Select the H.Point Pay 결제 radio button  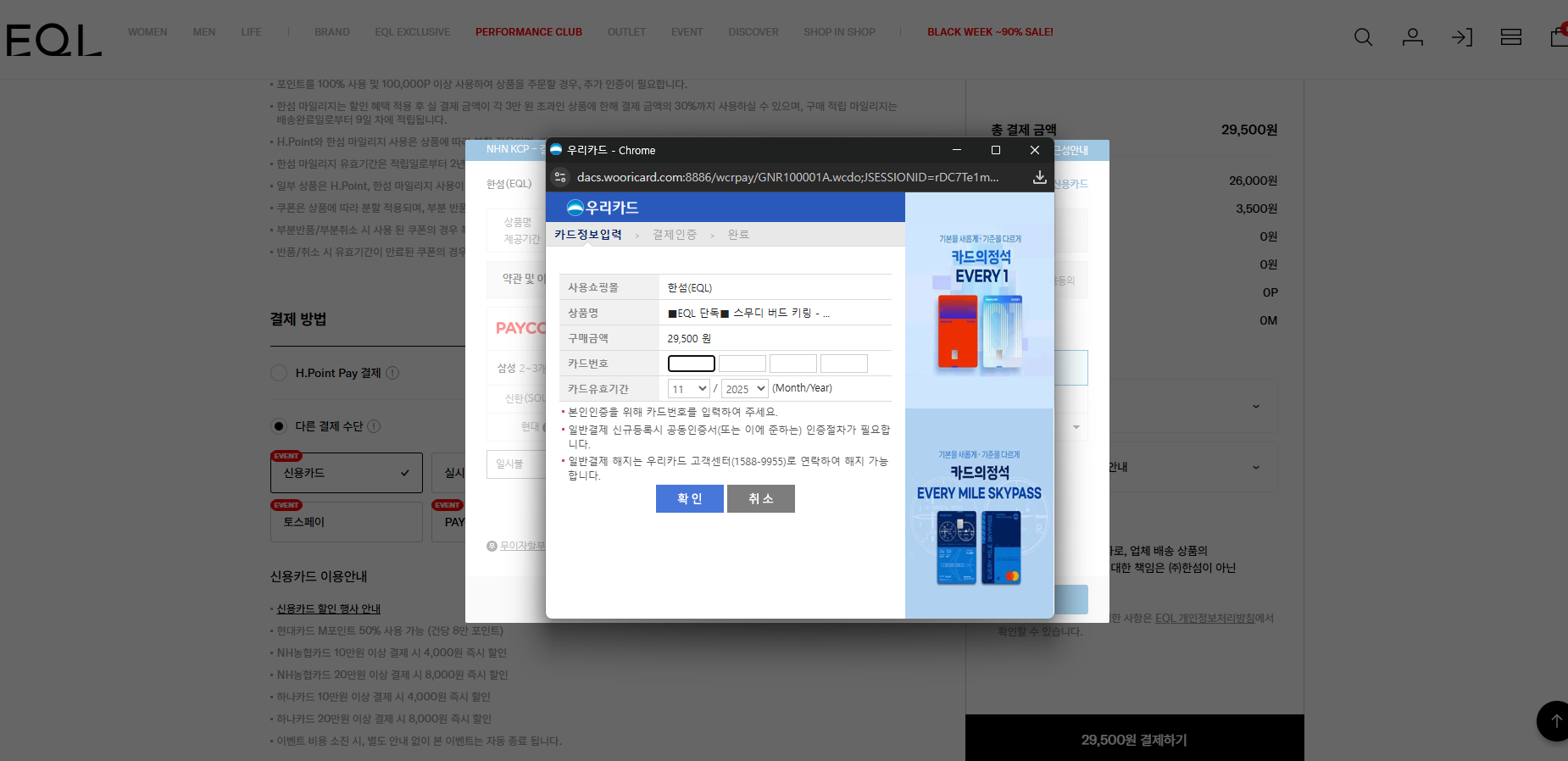coord(279,373)
